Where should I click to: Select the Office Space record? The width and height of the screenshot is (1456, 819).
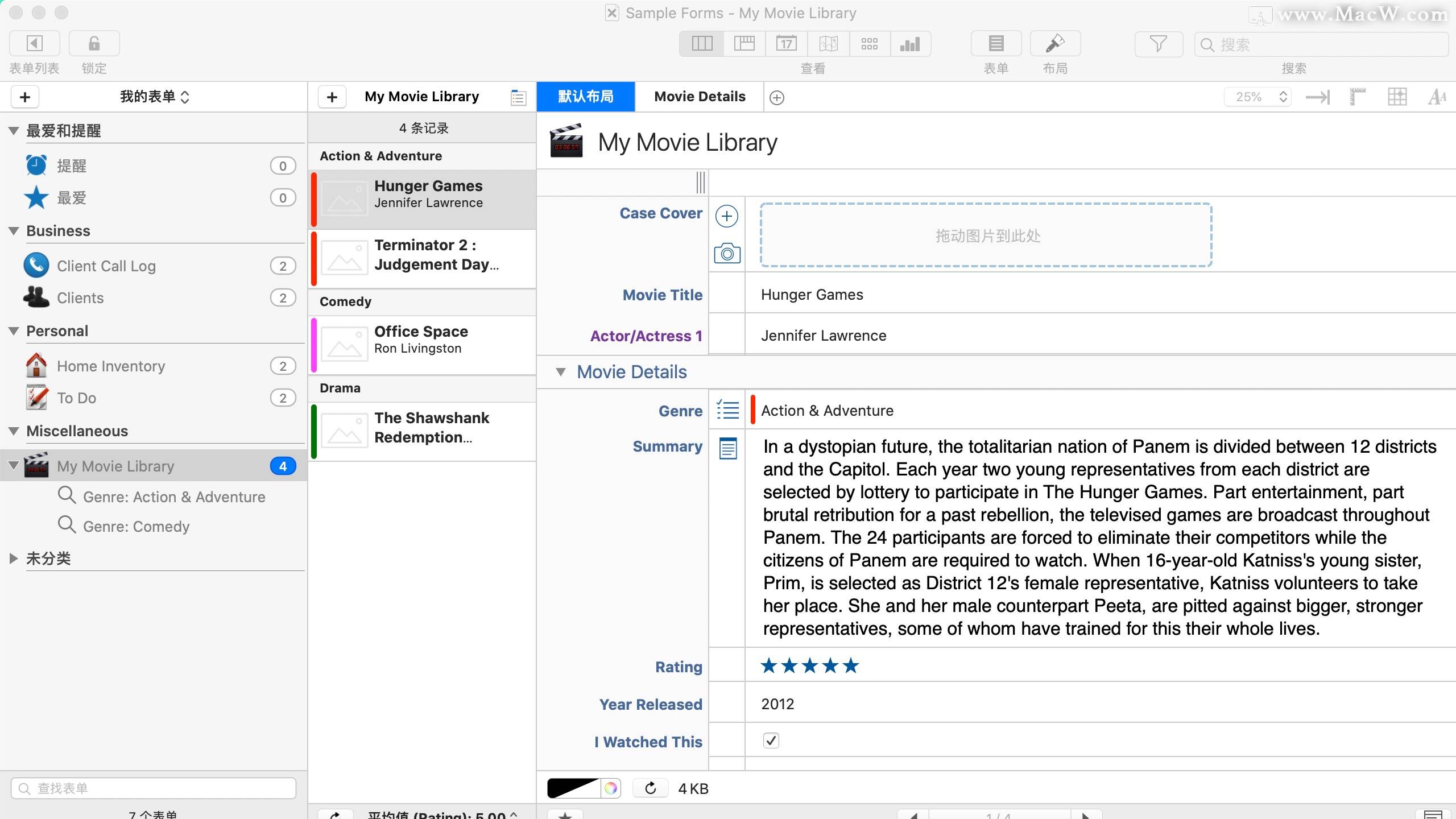pyautogui.click(x=423, y=345)
